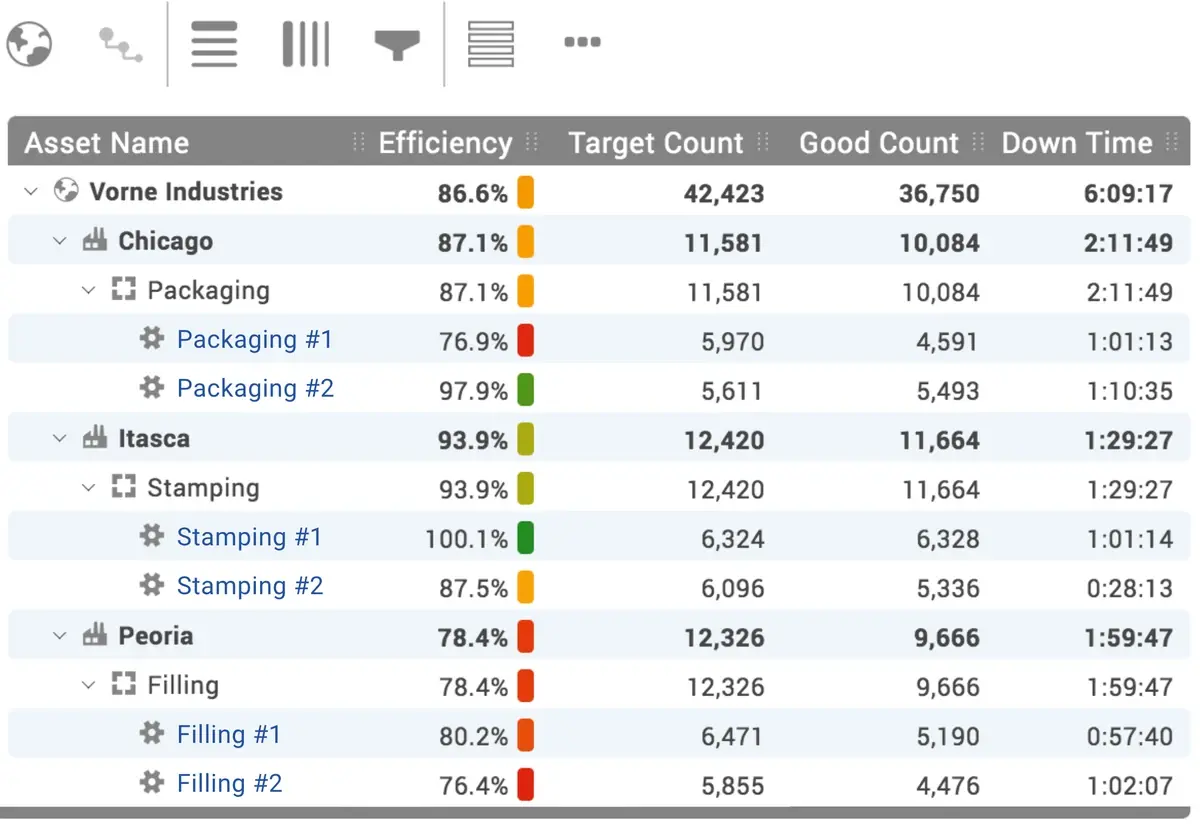The image size is (1200, 824).
Task: Open the funnel filter icon
Action: click(x=397, y=44)
